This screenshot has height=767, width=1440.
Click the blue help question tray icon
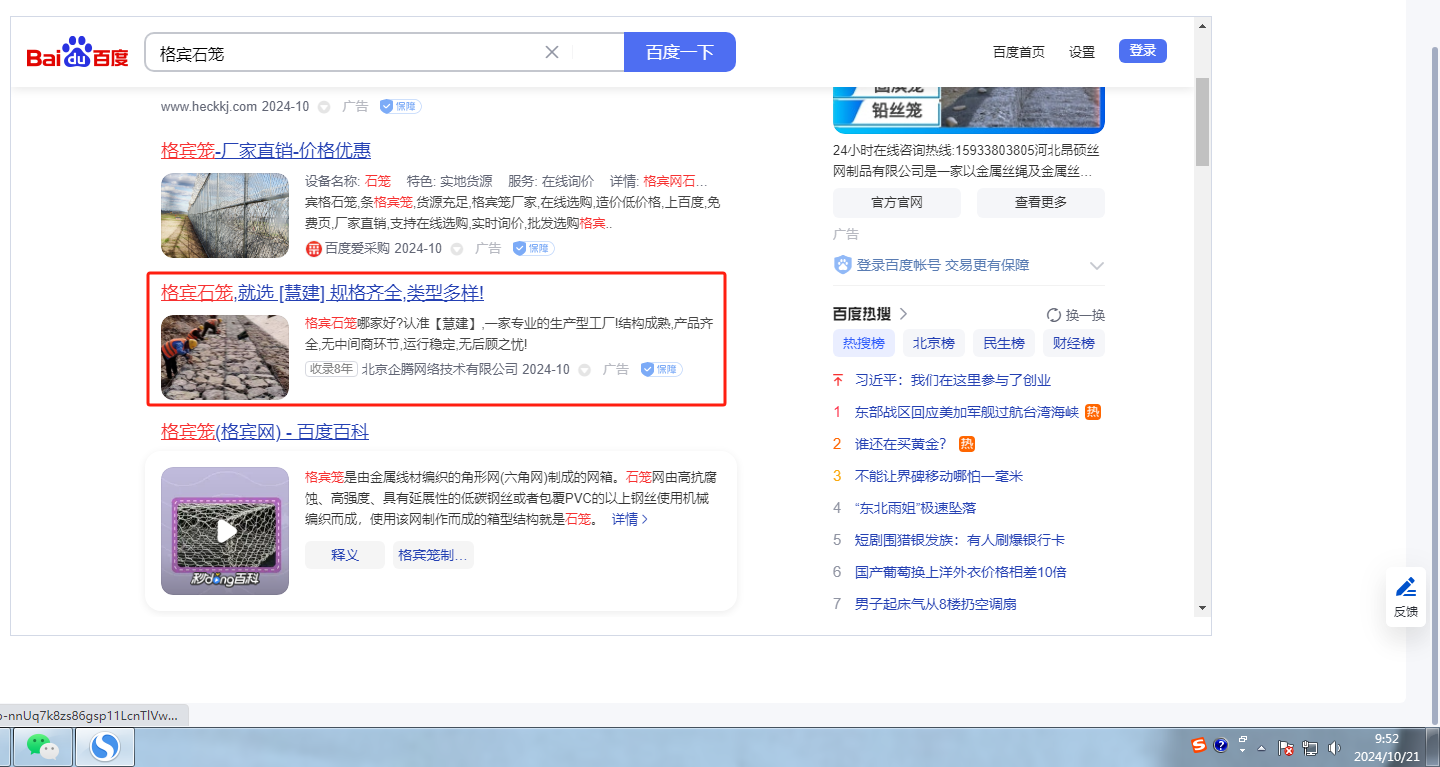tap(1221, 745)
